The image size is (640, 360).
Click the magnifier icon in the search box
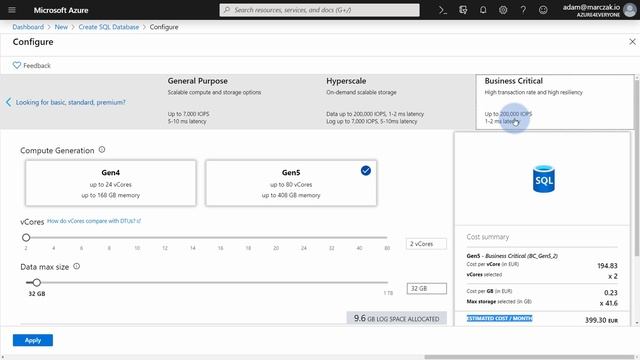tap(227, 10)
